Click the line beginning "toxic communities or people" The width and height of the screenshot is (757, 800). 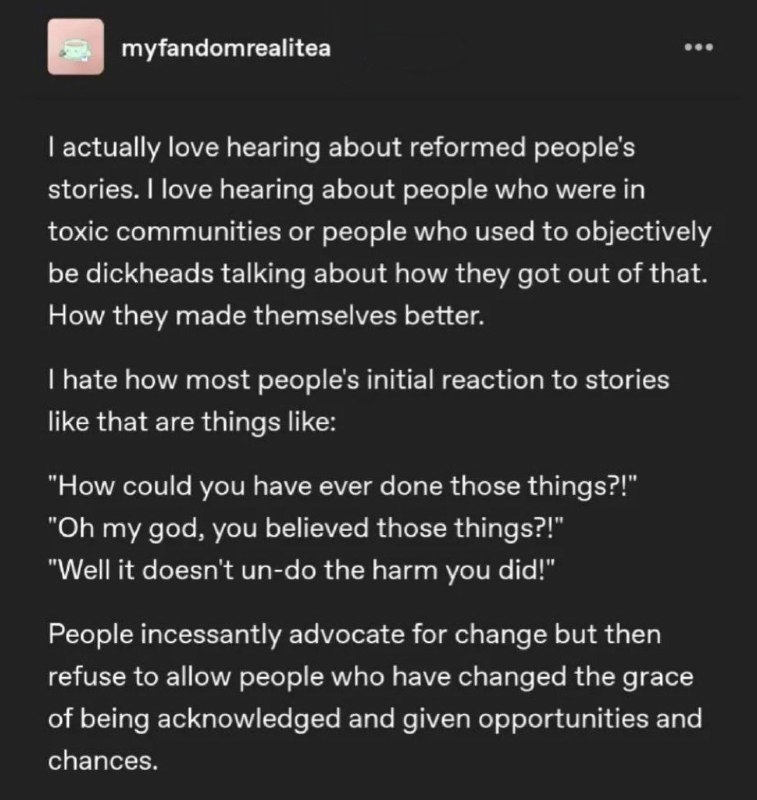tap(380, 232)
